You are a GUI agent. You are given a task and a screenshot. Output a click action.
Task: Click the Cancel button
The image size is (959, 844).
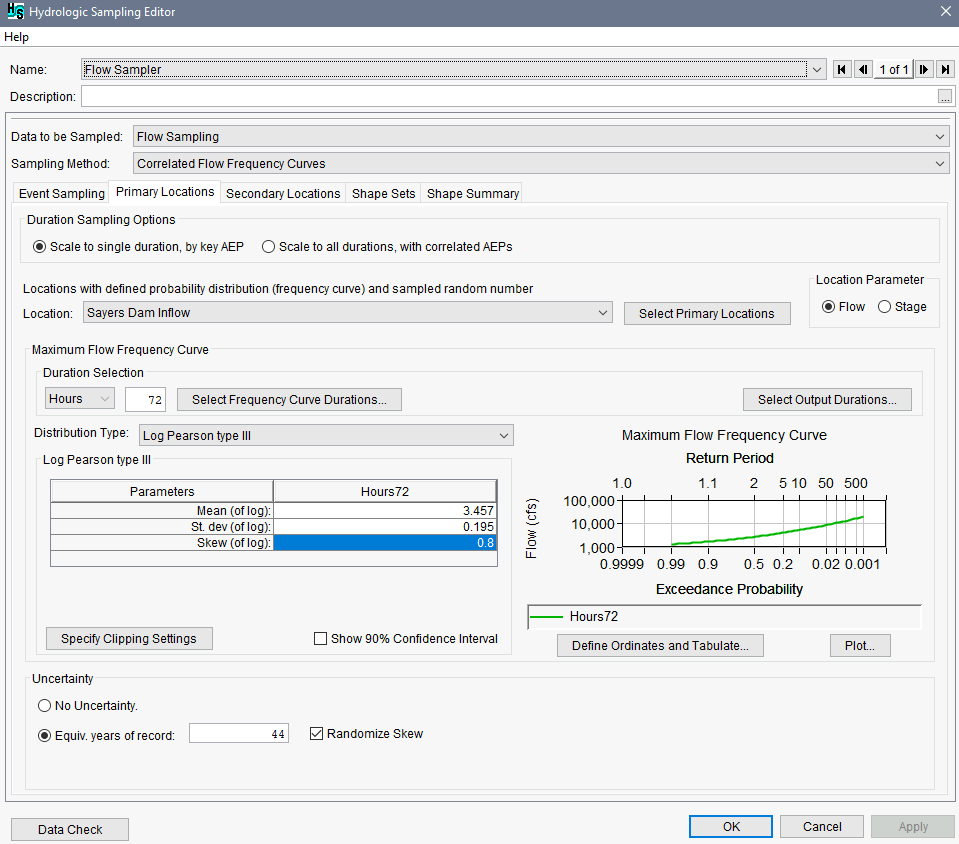point(822,826)
